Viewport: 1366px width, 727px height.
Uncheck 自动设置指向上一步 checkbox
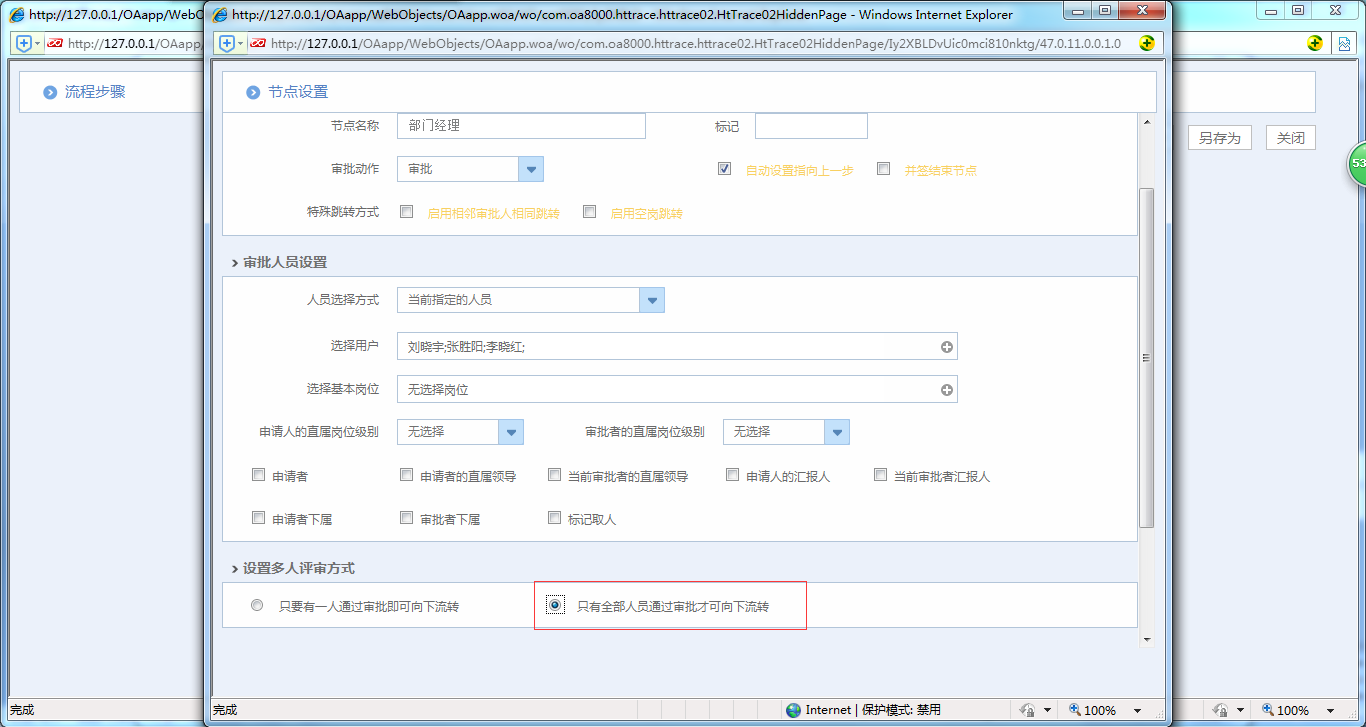coord(724,169)
